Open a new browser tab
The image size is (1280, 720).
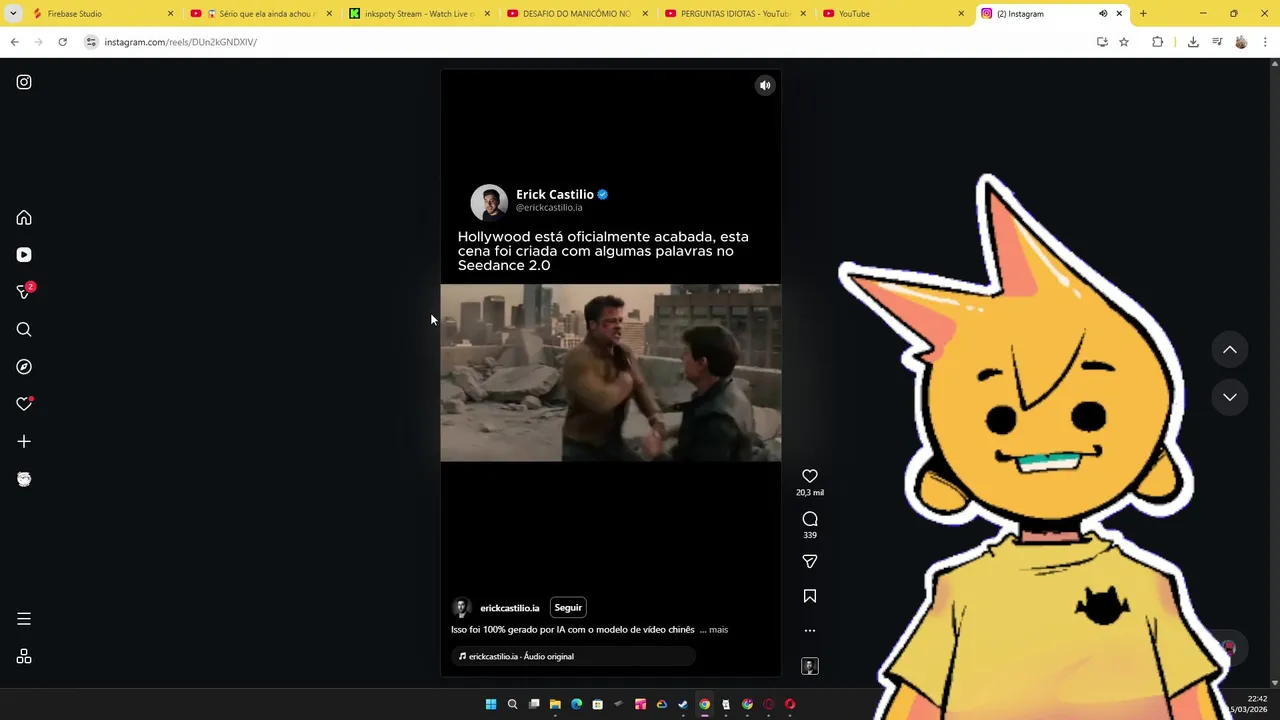click(1143, 14)
